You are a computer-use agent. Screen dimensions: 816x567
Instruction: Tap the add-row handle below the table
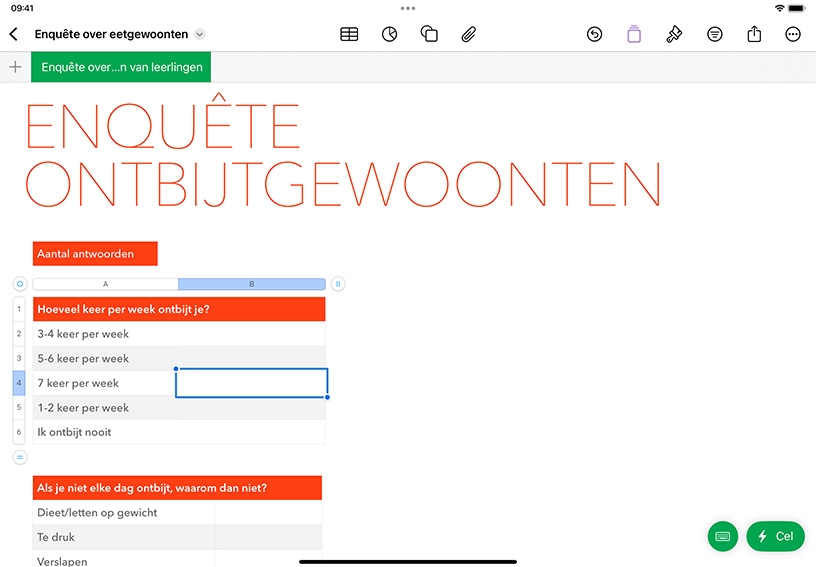point(20,458)
